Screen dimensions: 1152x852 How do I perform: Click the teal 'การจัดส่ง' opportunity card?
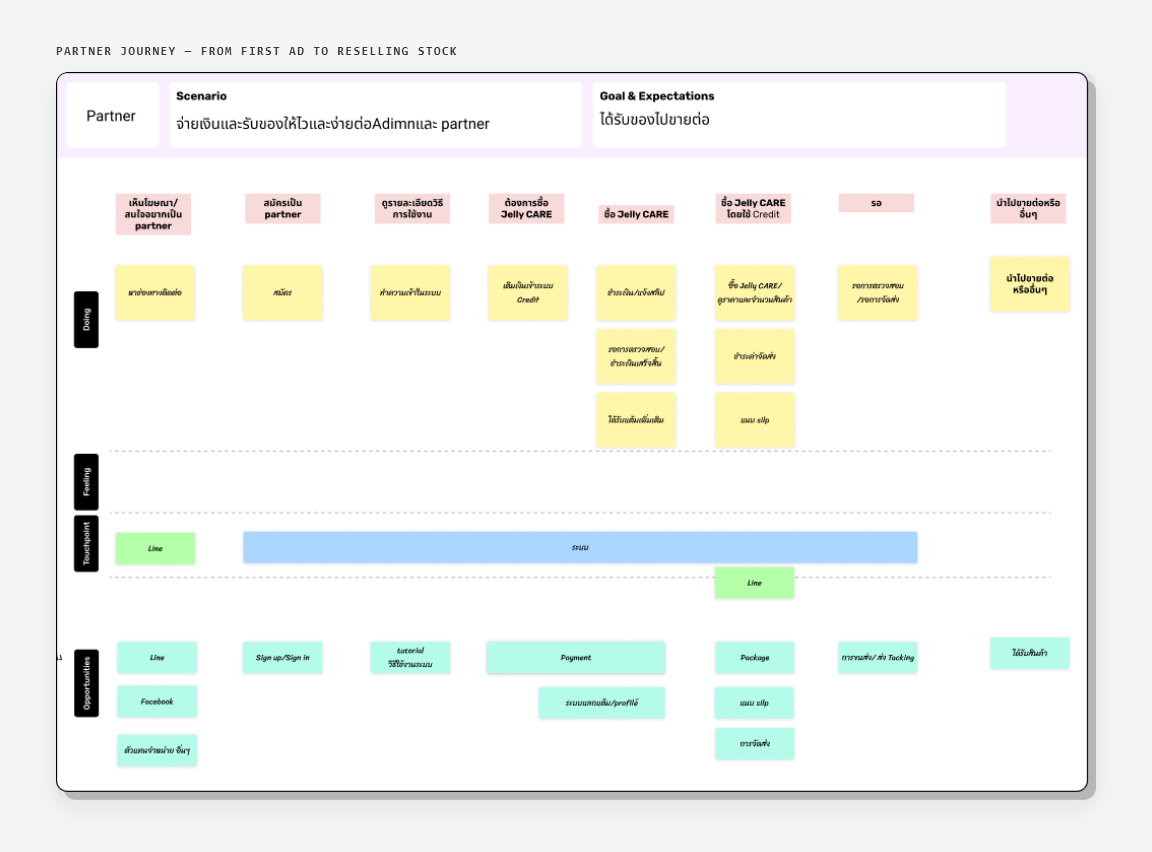click(755, 743)
